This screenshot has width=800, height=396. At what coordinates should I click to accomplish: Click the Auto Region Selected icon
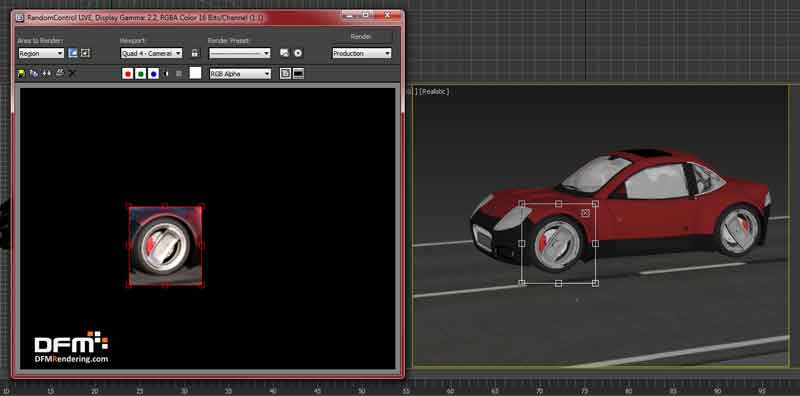[x=86, y=53]
